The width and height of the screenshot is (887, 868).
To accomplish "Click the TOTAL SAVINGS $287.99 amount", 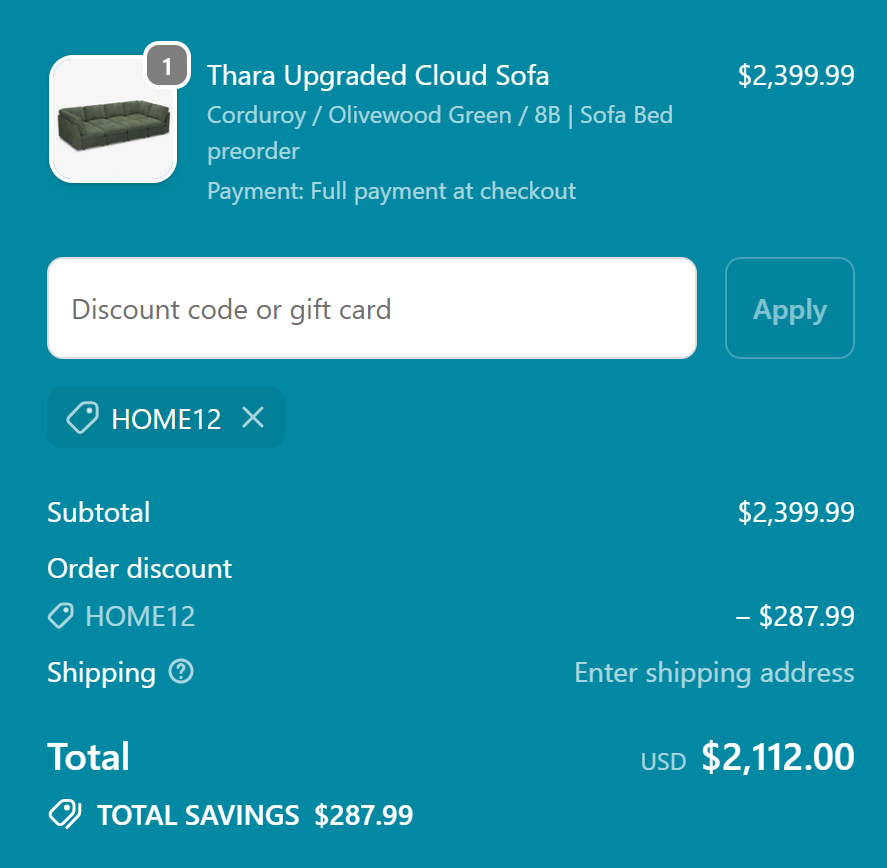I will tap(364, 814).
